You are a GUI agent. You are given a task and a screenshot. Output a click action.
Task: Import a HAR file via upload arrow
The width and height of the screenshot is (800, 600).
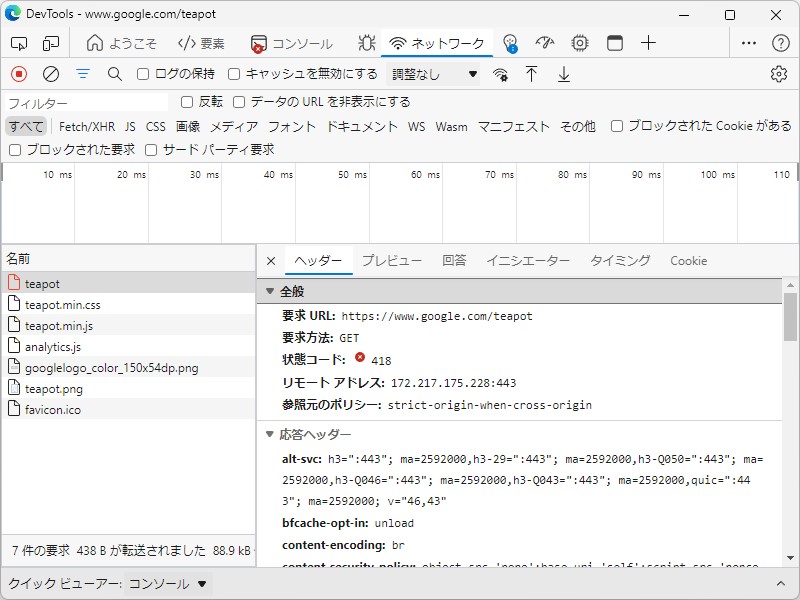[x=532, y=74]
